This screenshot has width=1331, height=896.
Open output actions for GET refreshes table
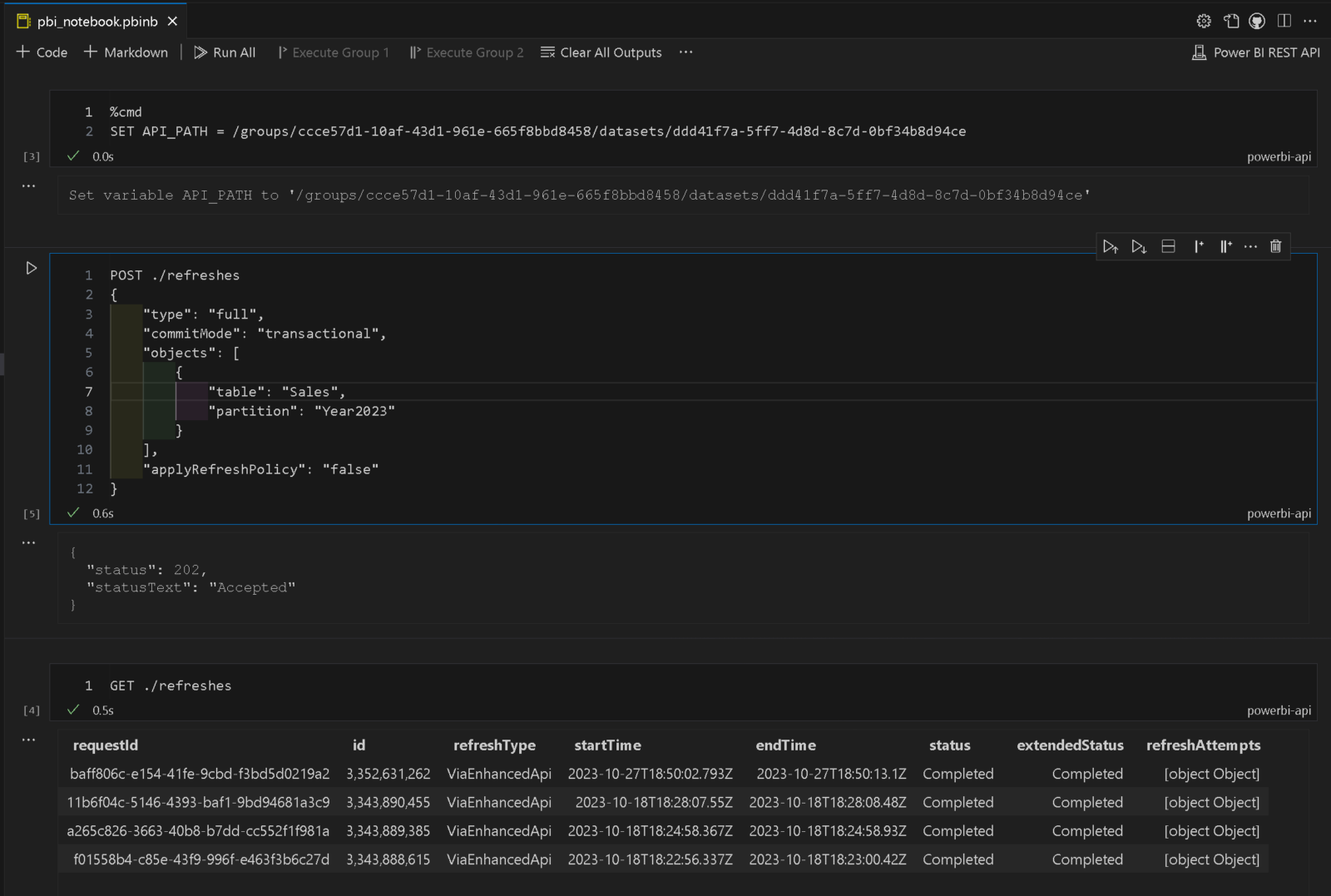29,739
